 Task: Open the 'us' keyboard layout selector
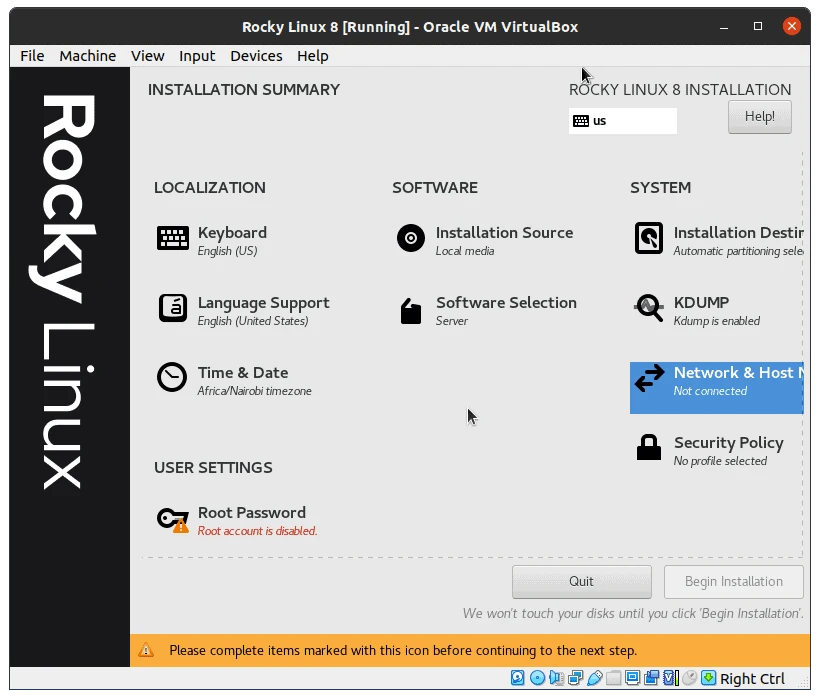pos(622,121)
